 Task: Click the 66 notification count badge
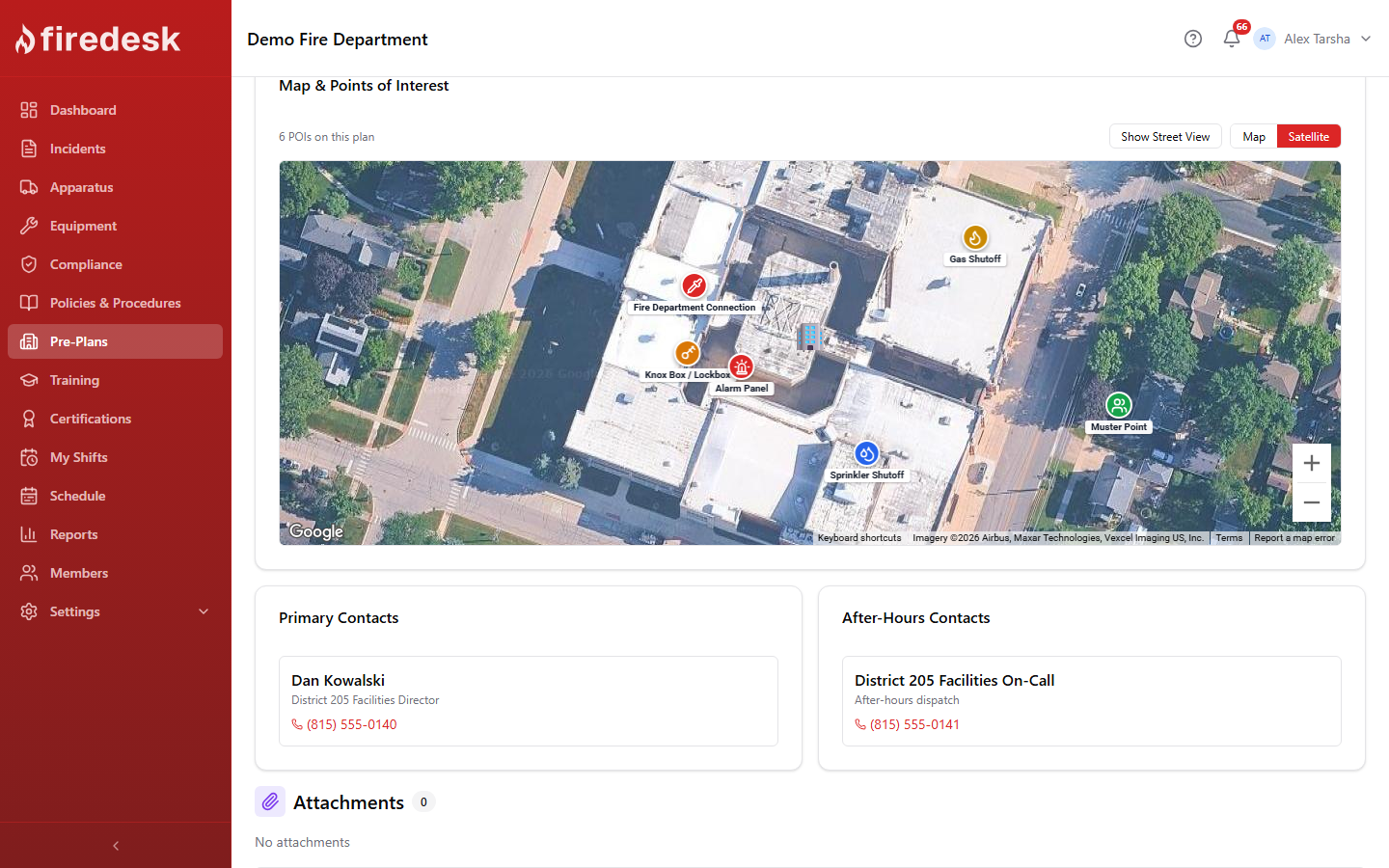pyautogui.click(x=1241, y=27)
